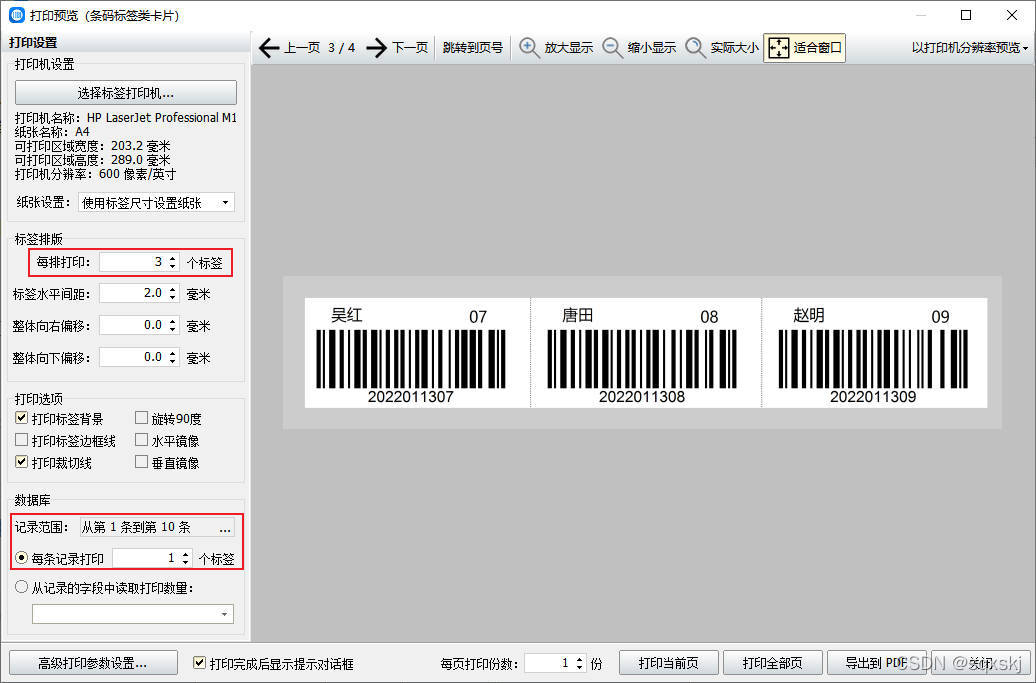Enable 垂直镜像 checkbox
This screenshot has height=683, width=1036.
click(141, 462)
